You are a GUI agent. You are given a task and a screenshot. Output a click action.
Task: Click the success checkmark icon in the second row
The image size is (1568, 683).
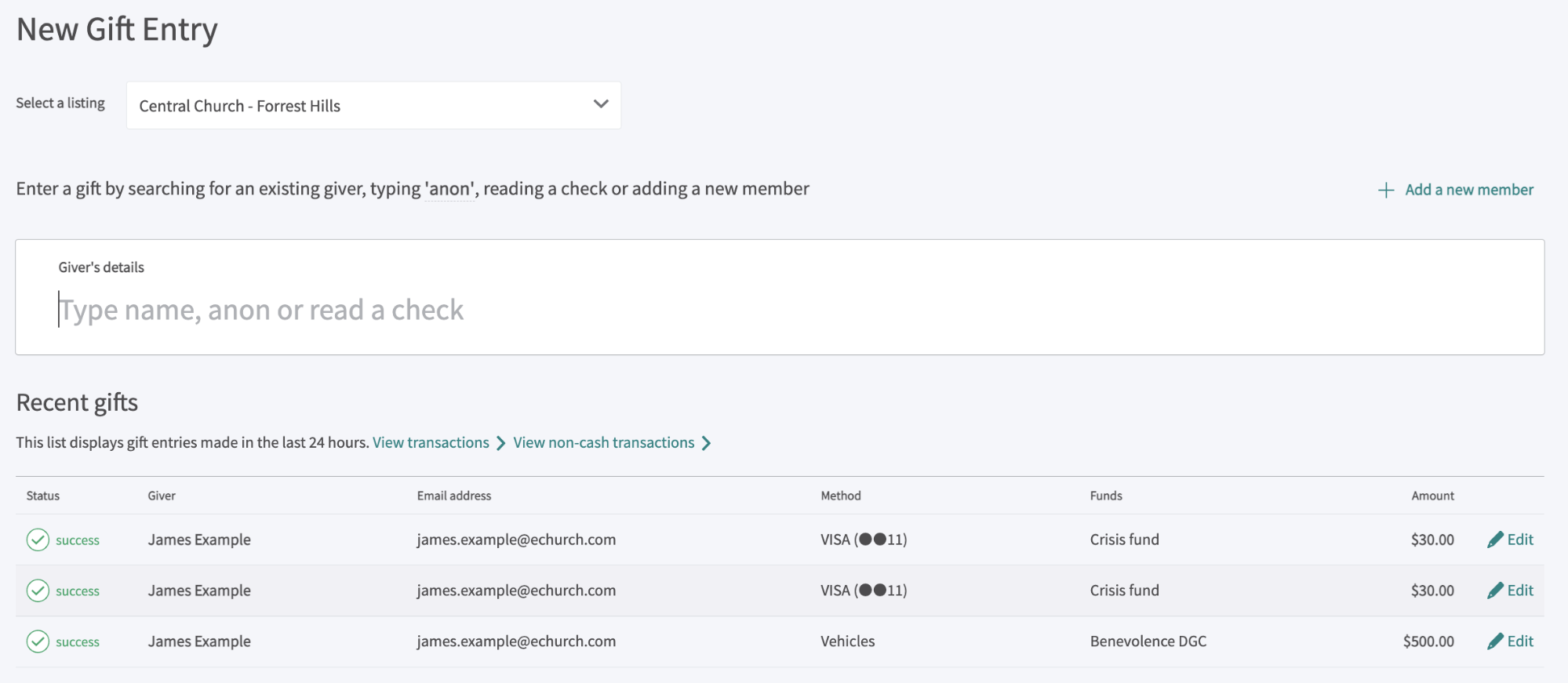tap(38, 590)
